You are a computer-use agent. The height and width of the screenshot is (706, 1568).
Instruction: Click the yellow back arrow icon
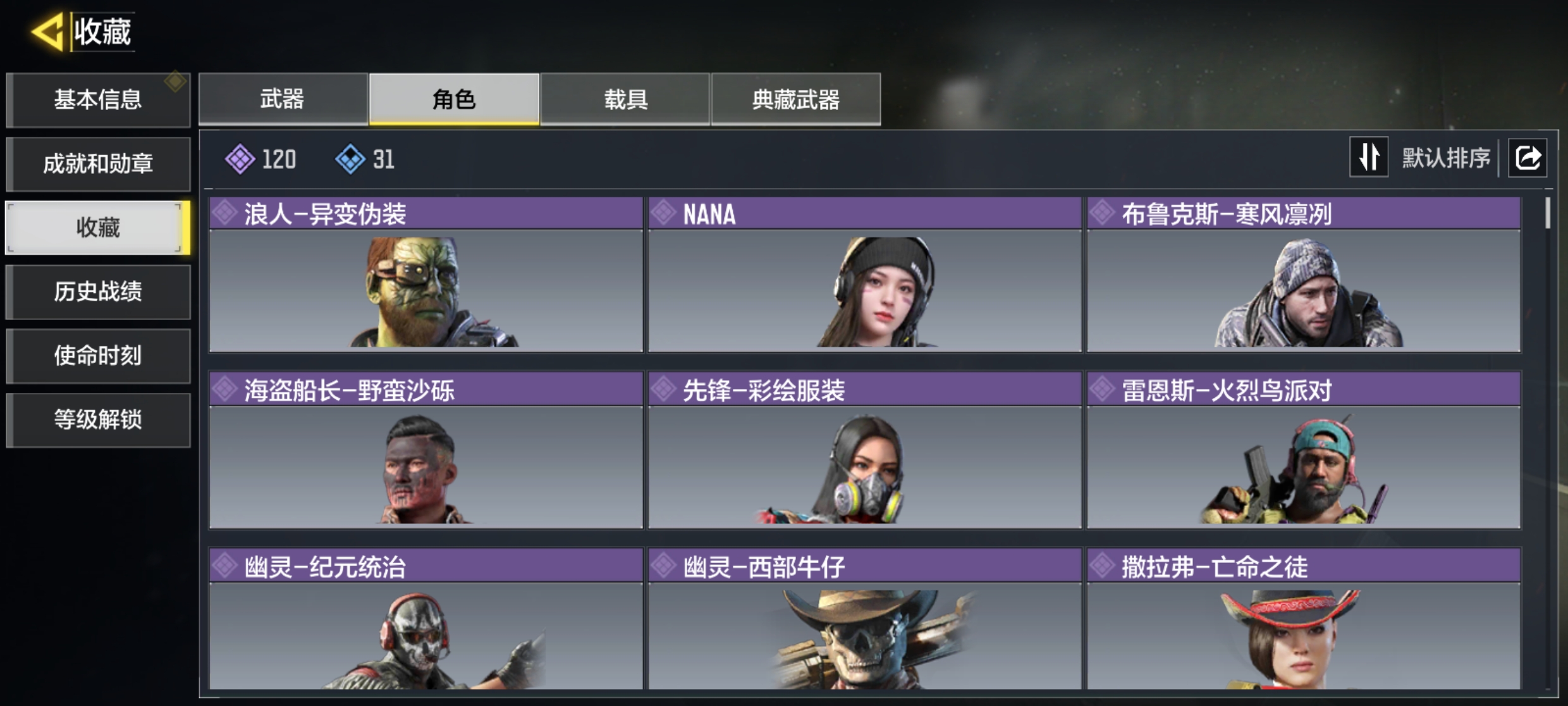pos(48,31)
